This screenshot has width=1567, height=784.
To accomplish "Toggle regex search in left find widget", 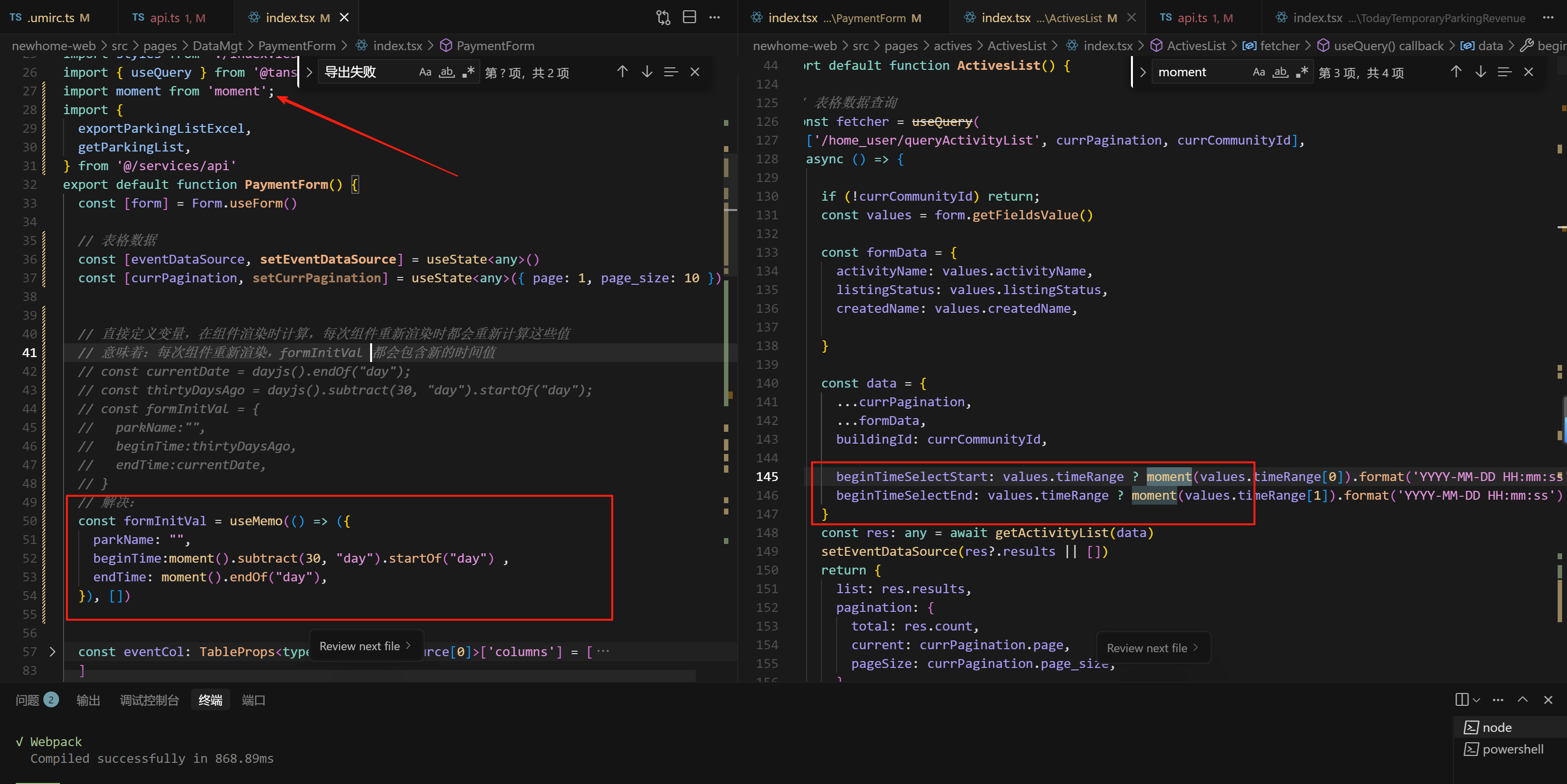I will [468, 72].
